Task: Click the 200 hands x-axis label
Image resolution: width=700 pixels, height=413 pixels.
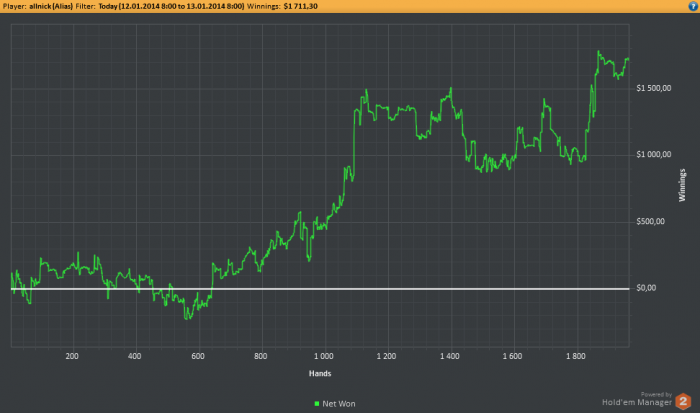Action: coord(72,356)
